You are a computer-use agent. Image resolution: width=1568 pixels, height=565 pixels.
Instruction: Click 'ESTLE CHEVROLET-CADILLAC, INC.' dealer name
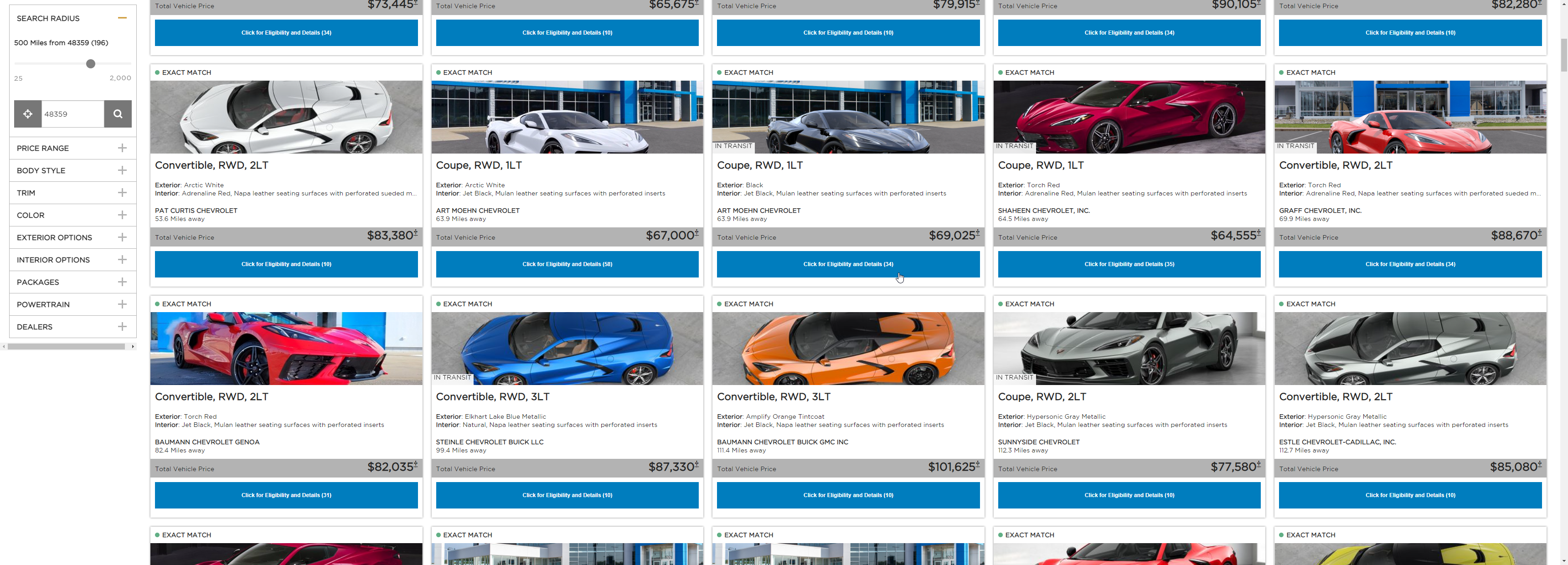pos(1337,442)
